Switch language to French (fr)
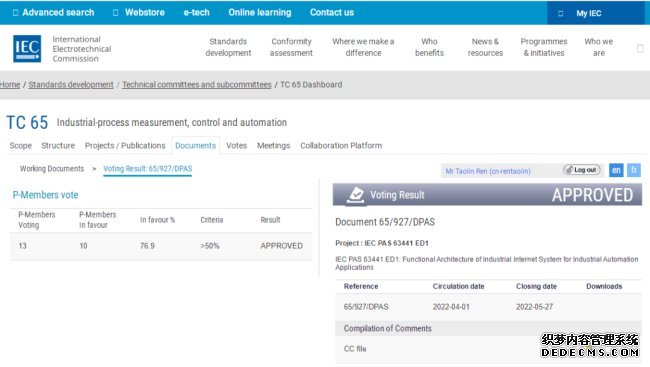Viewport: 650px width, 367px height. tap(633, 170)
